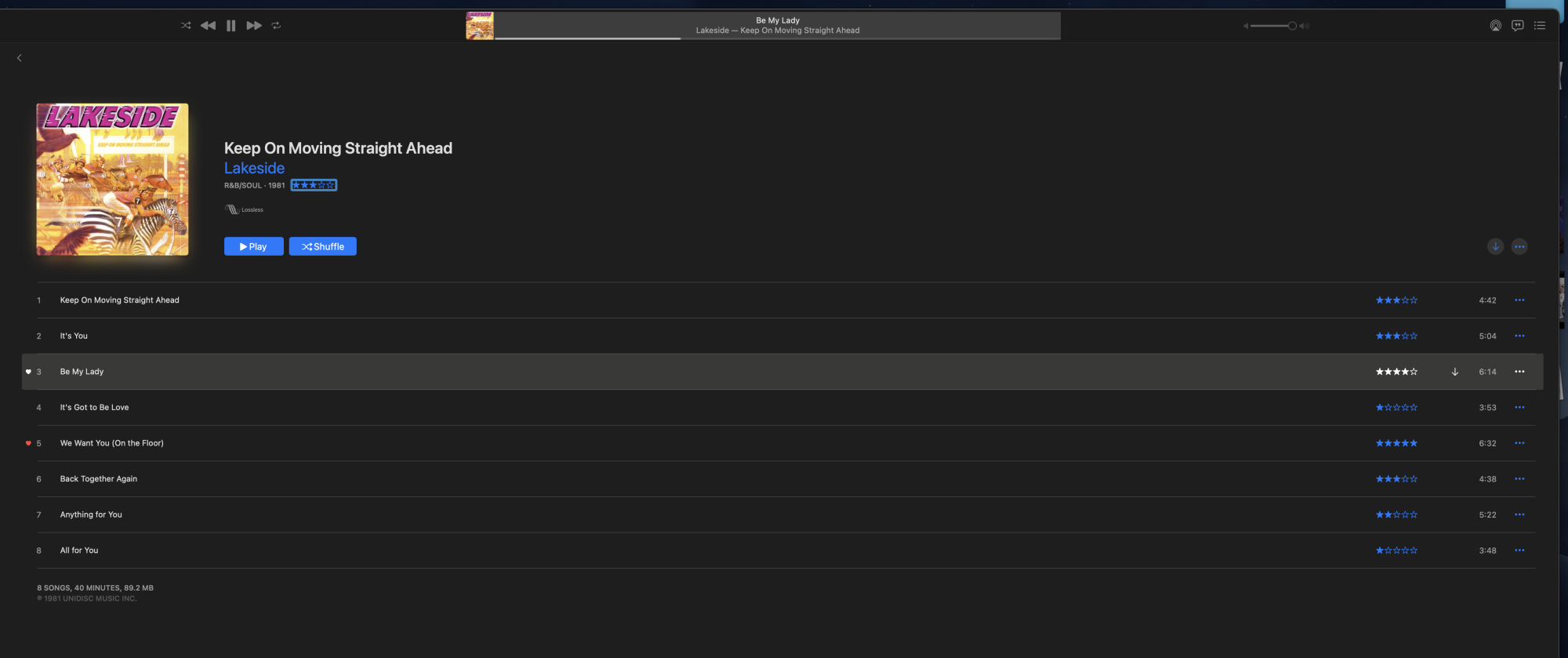Pause the current song

(x=230, y=26)
